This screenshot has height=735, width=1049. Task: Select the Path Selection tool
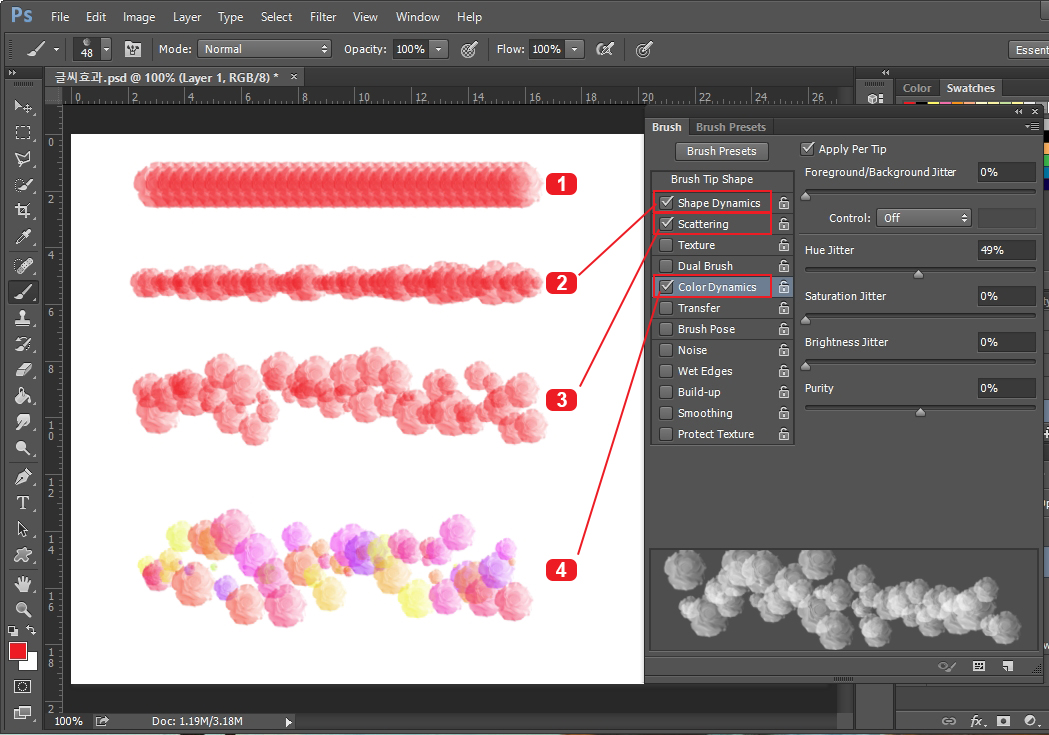pos(23,529)
